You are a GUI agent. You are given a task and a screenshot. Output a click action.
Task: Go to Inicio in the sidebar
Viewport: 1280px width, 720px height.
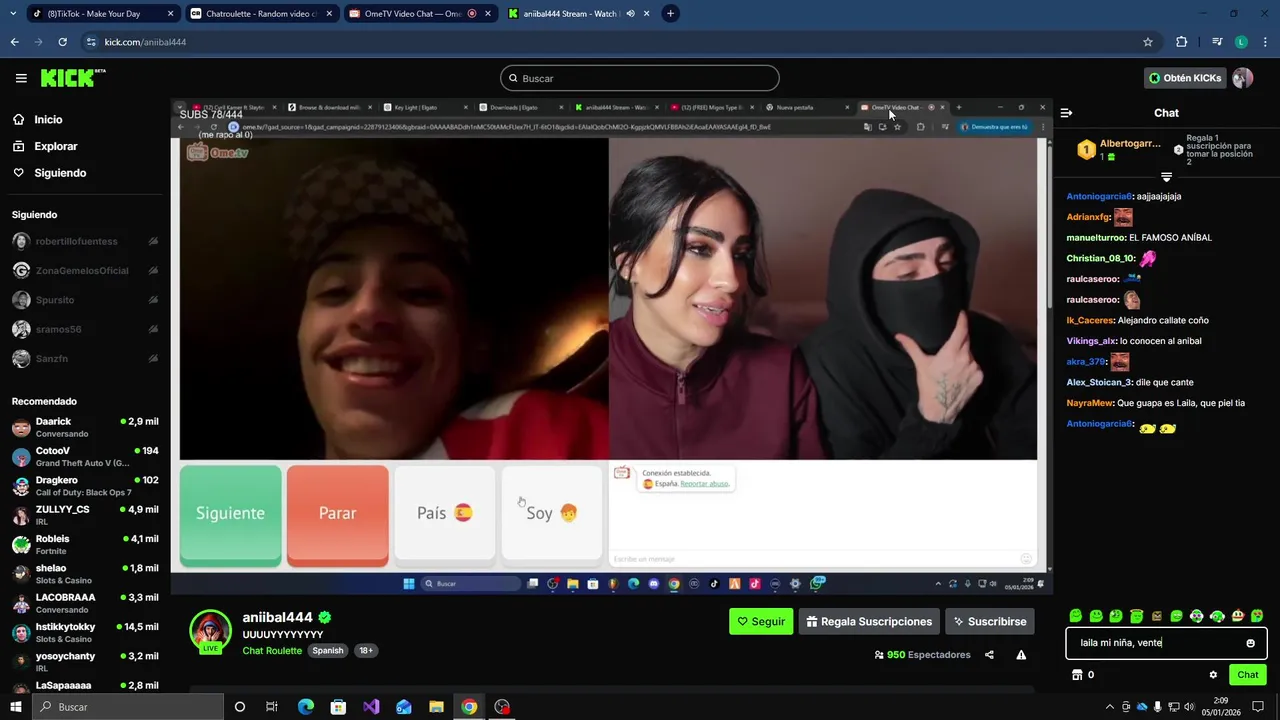coord(48,119)
